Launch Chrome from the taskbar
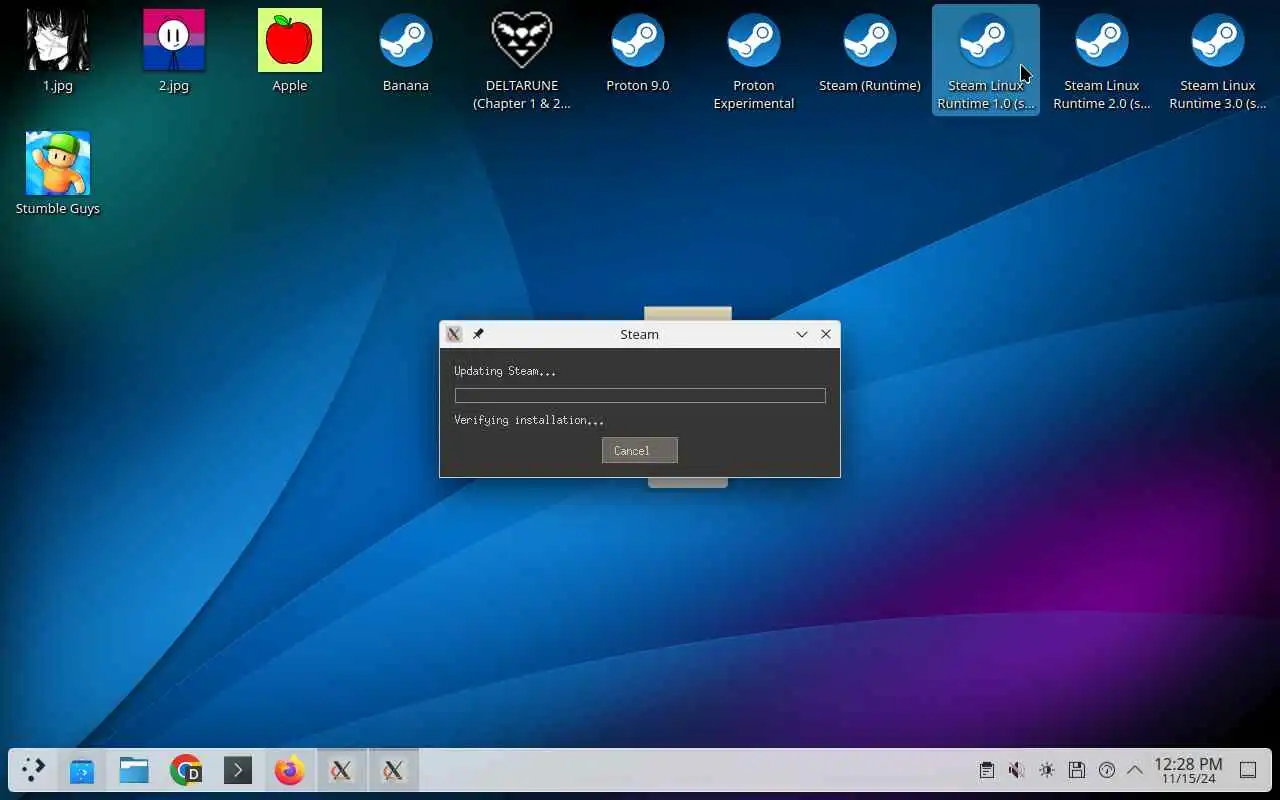The height and width of the screenshot is (800, 1280). pyautogui.click(x=186, y=770)
